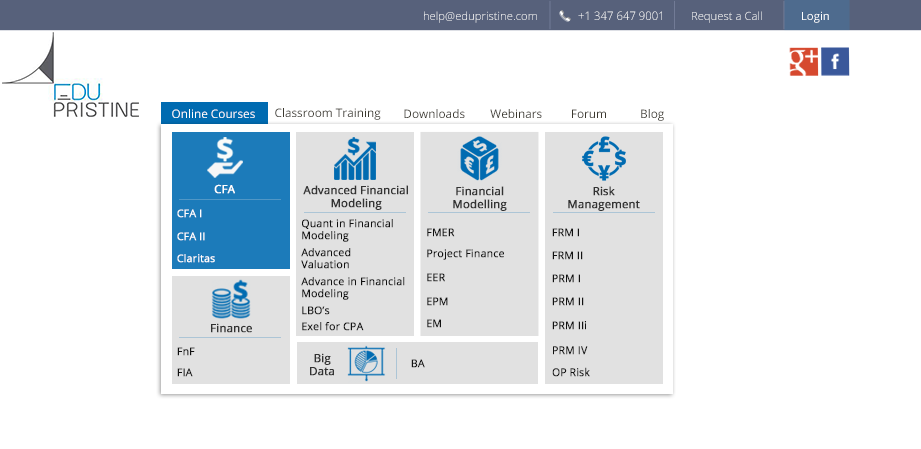Select the LBO's course
Image resolution: width=921 pixels, height=449 pixels.
coord(315,311)
